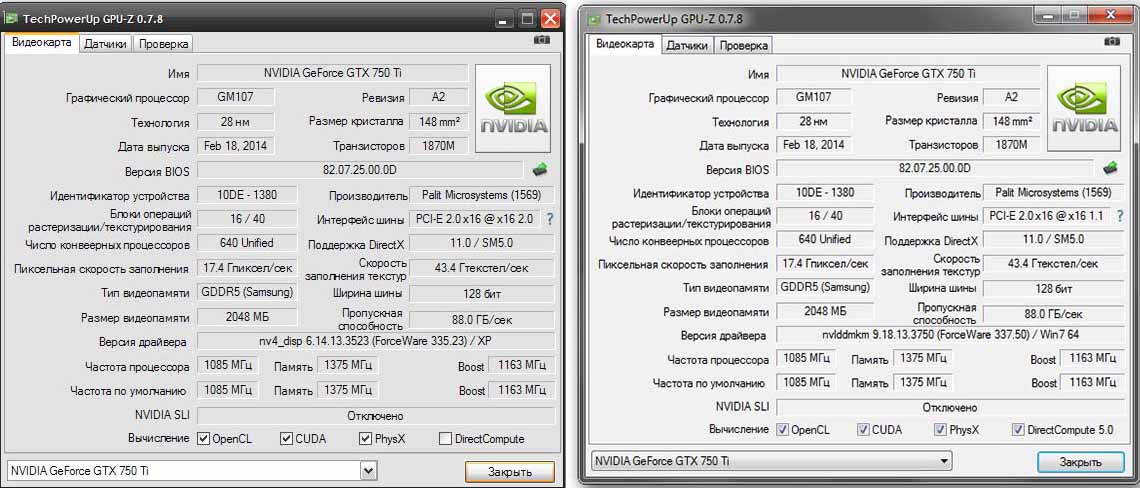Toggle PhysX checkbox in right window
This screenshot has height=488, width=1140.
(x=941, y=430)
